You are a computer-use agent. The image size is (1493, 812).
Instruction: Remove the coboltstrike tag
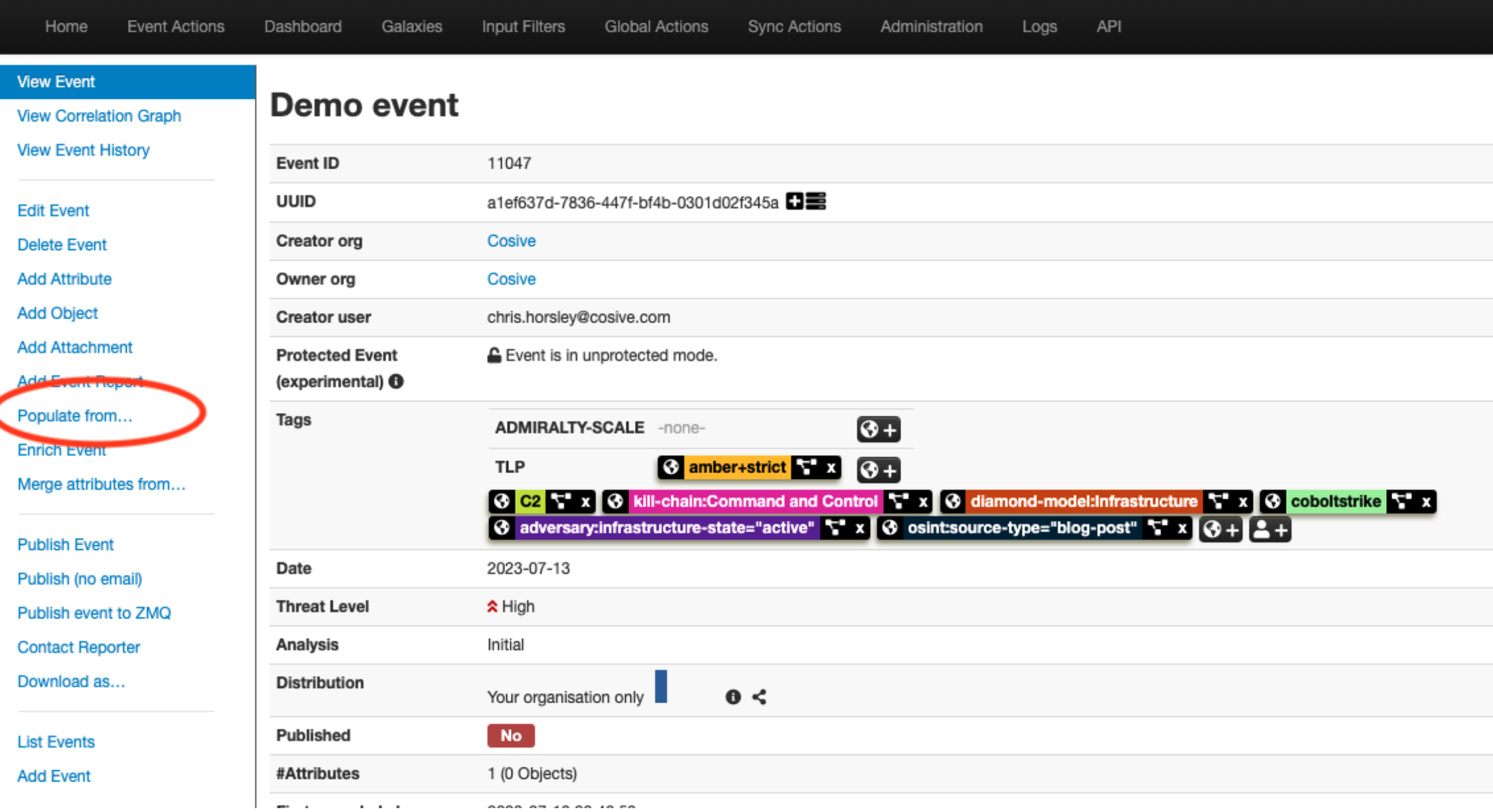1425,502
